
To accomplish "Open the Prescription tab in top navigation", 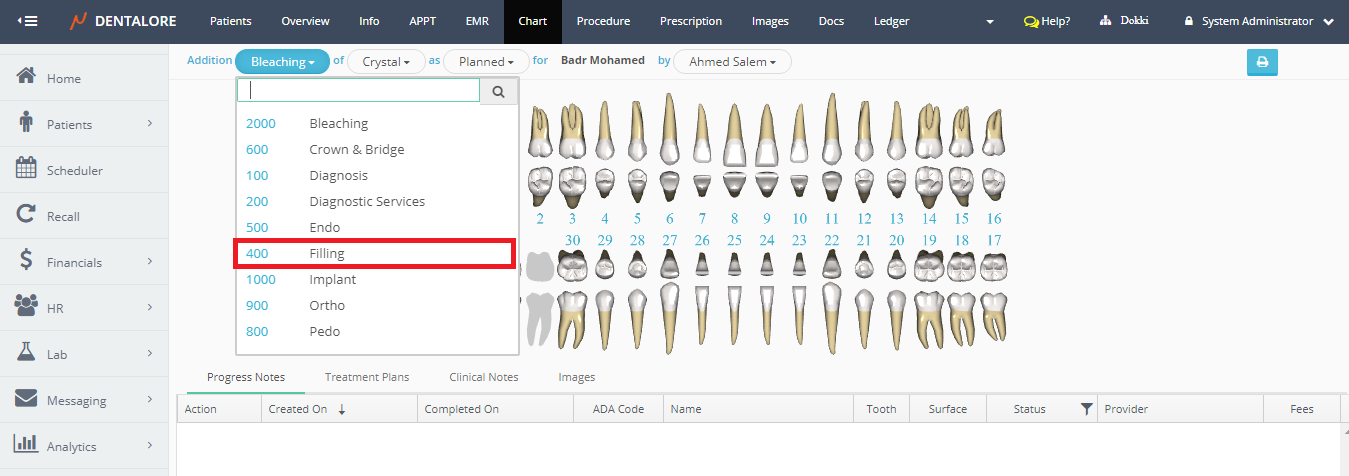I will 690,21.
